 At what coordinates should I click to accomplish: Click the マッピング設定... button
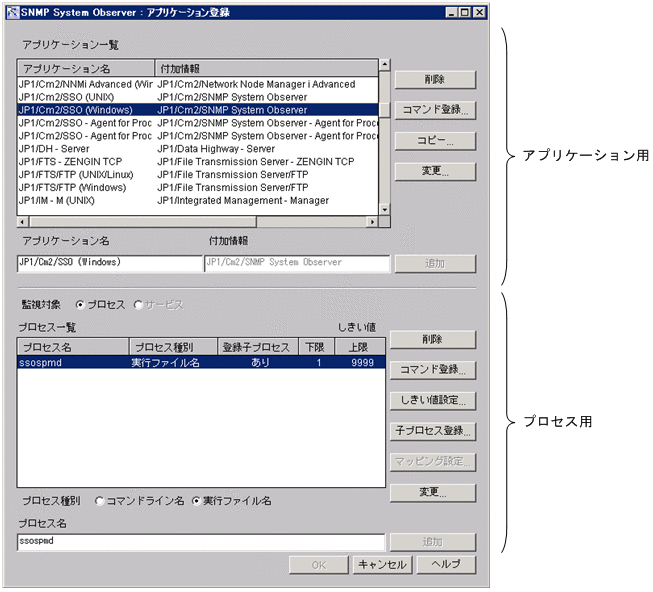click(x=432, y=462)
